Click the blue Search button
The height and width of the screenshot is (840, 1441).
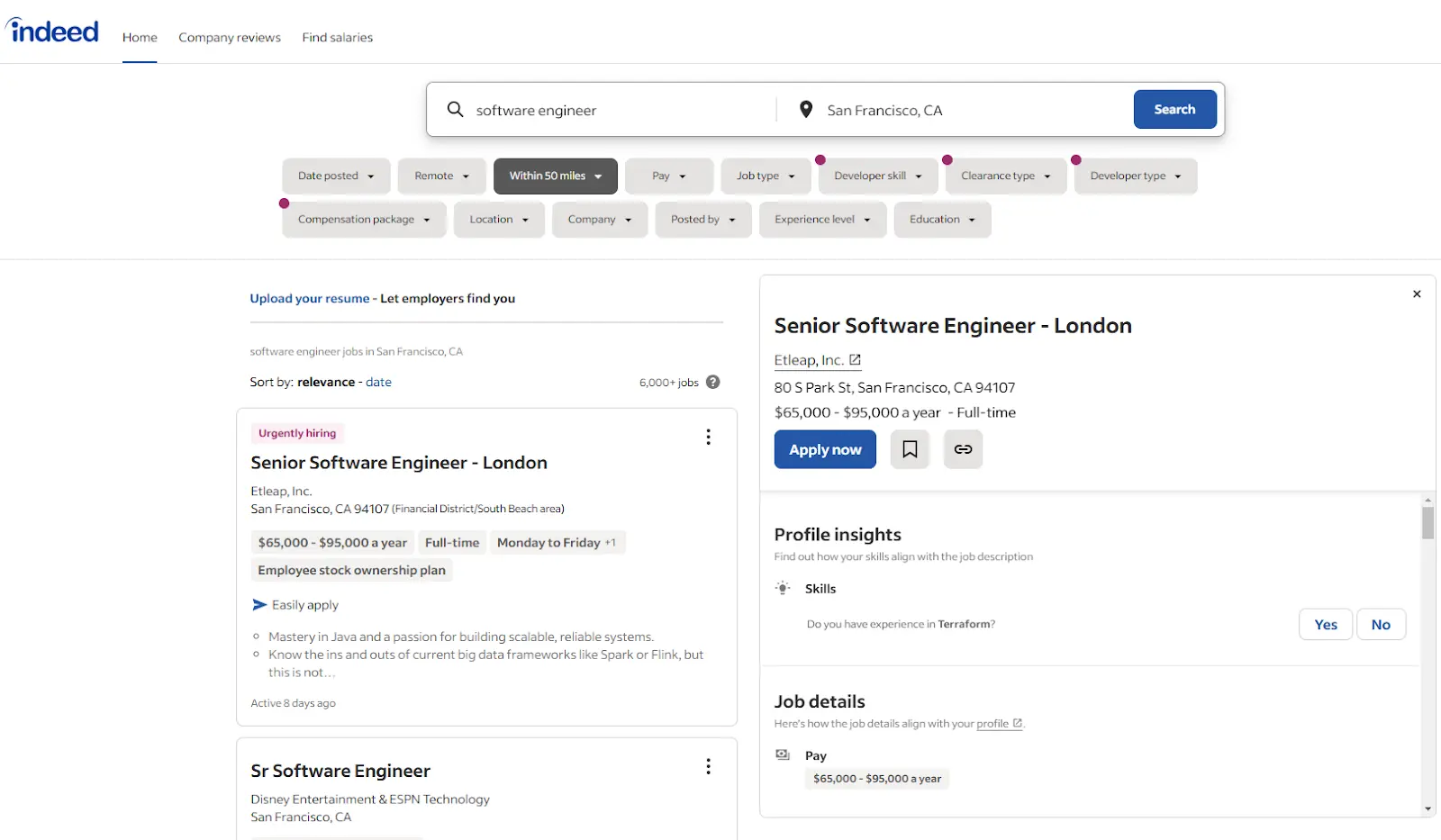click(x=1174, y=109)
